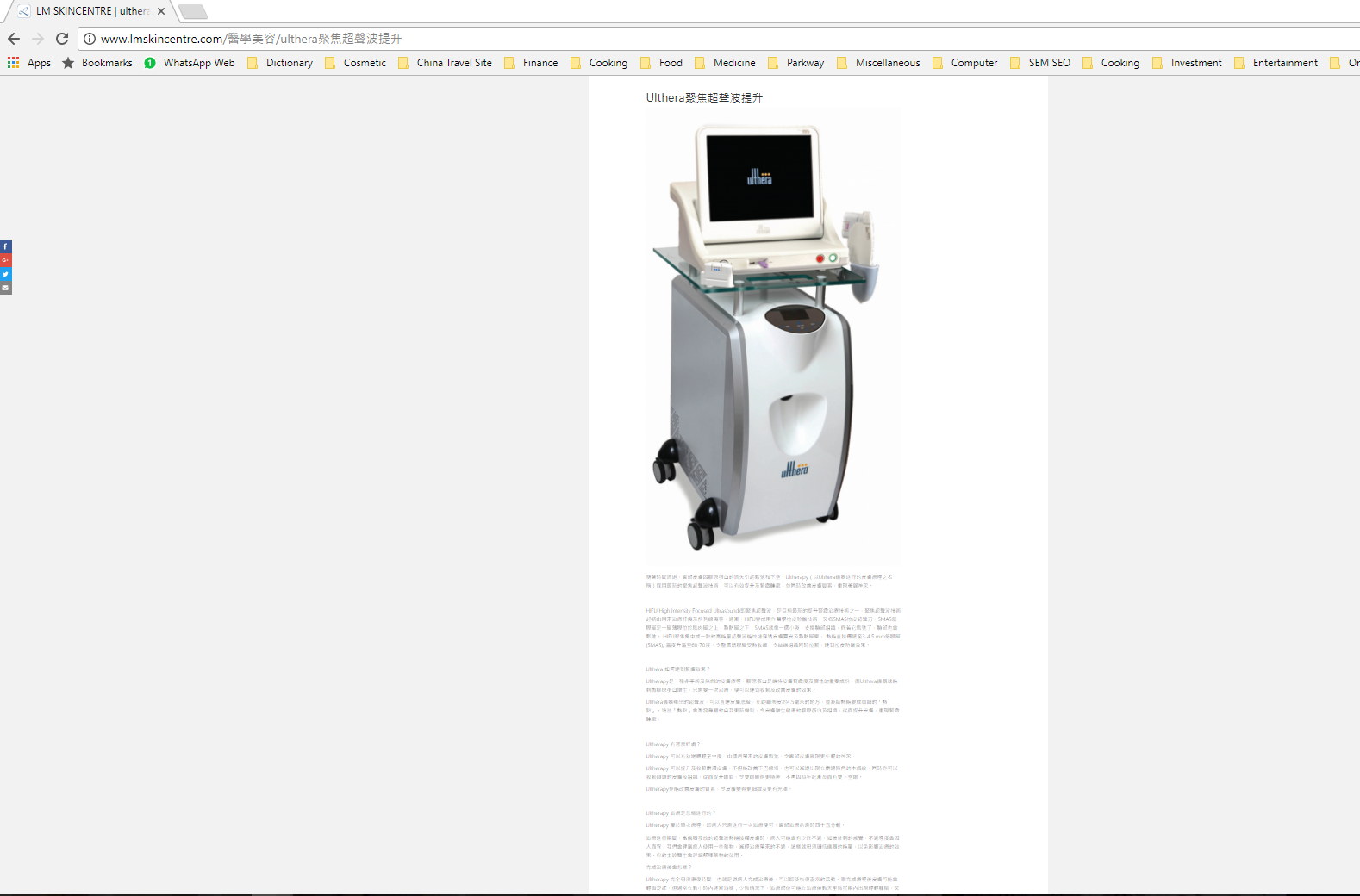Expand the Cosmetic bookmark folder

pos(355,63)
